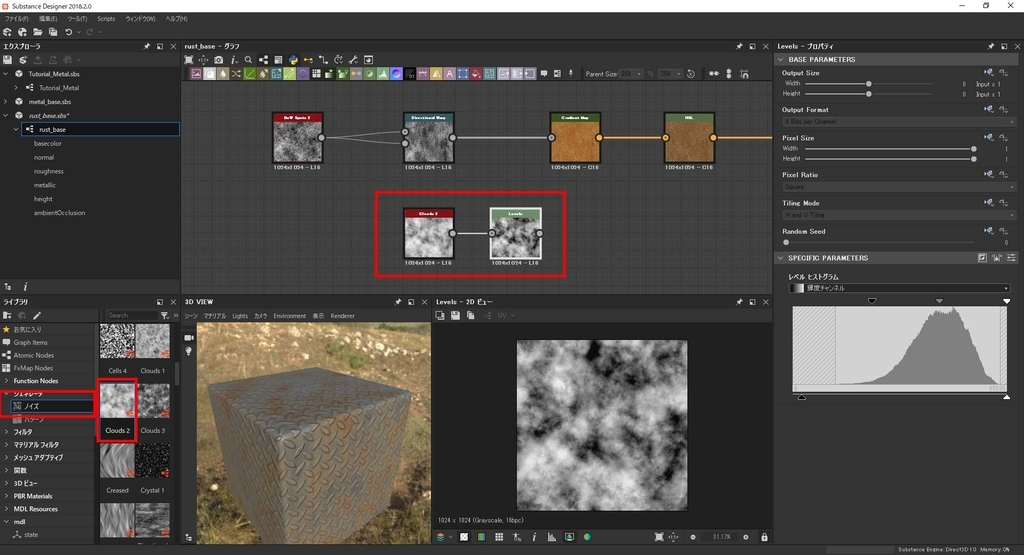This screenshot has height=555, width=1024.
Task: Select the basecolor output in Explorer
Action: 48,143
